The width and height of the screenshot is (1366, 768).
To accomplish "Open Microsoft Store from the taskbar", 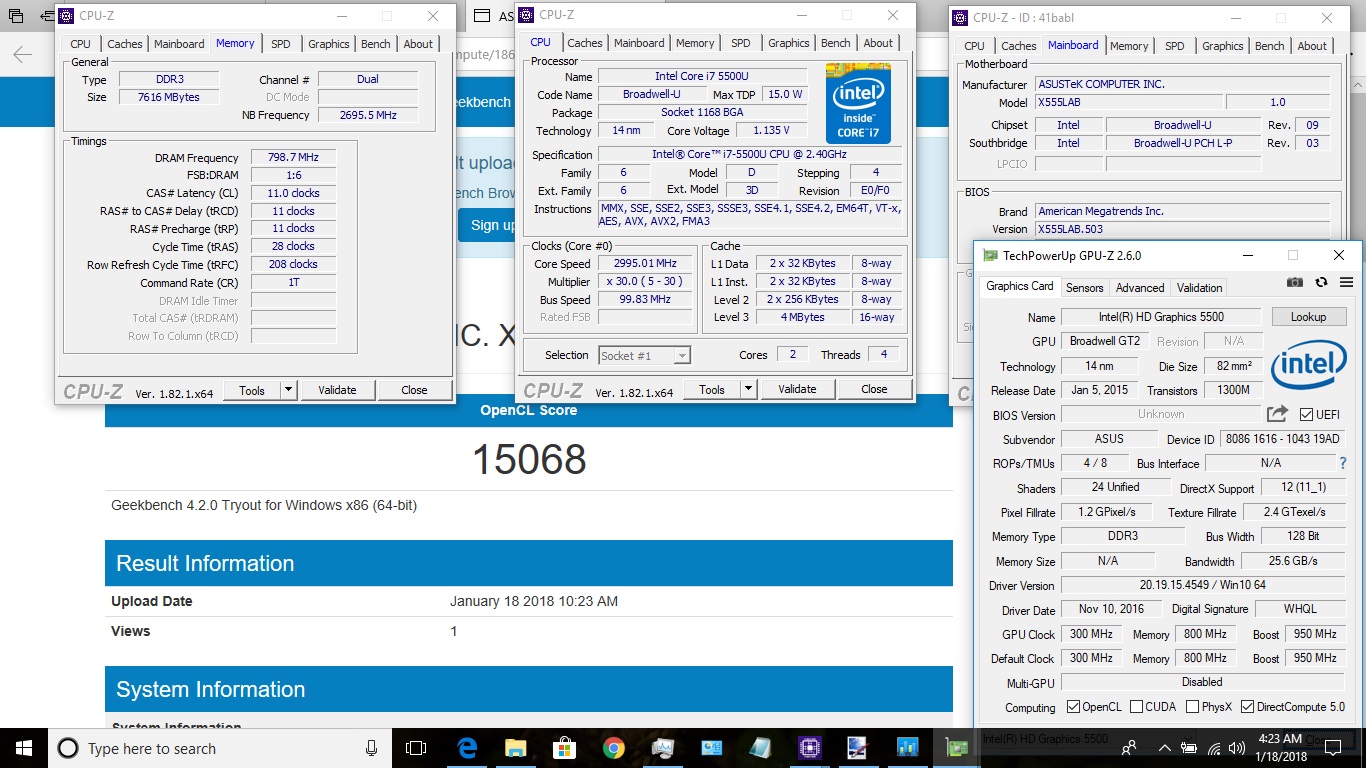I will click(564, 748).
